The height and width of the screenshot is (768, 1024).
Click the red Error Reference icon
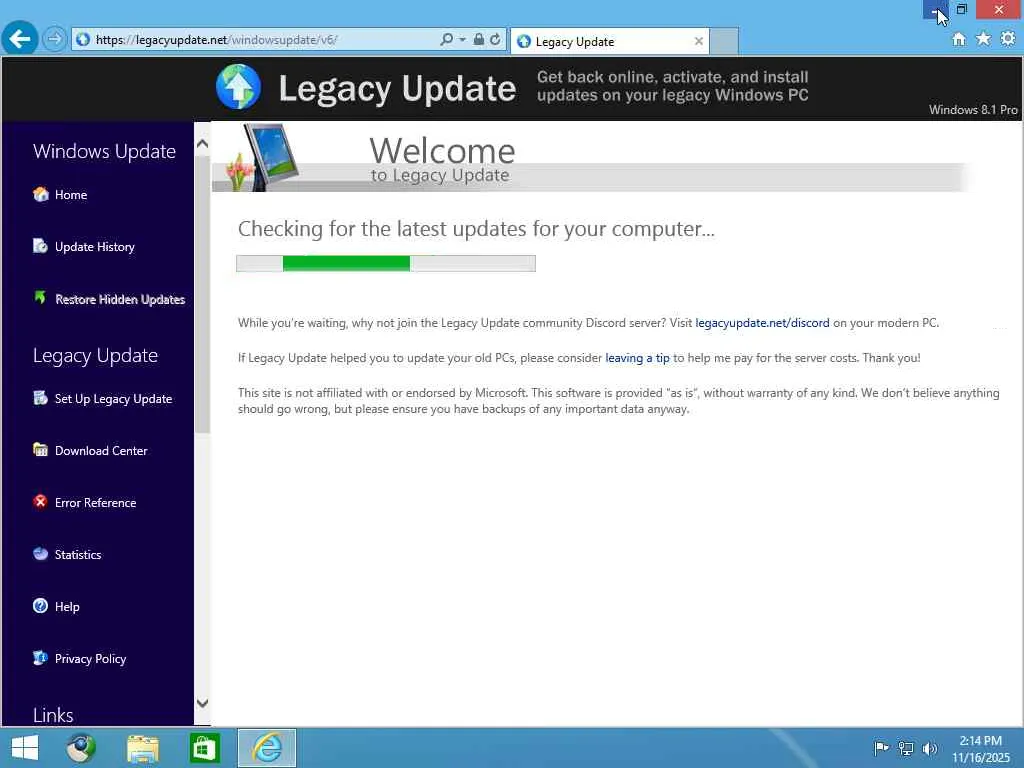click(x=40, y=502)
